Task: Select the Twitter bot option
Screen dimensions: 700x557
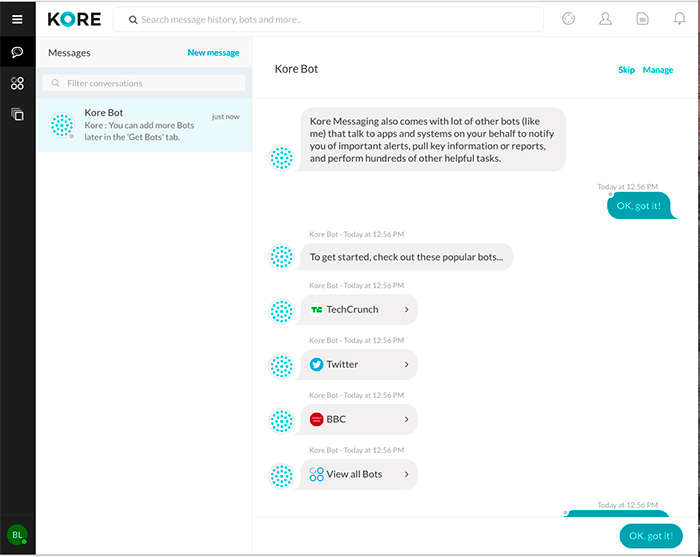Action: point(359,364)
